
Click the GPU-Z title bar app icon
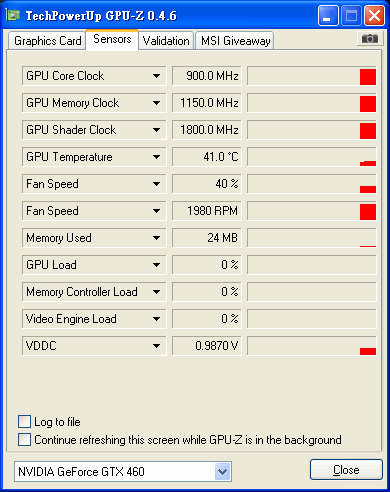13,15
